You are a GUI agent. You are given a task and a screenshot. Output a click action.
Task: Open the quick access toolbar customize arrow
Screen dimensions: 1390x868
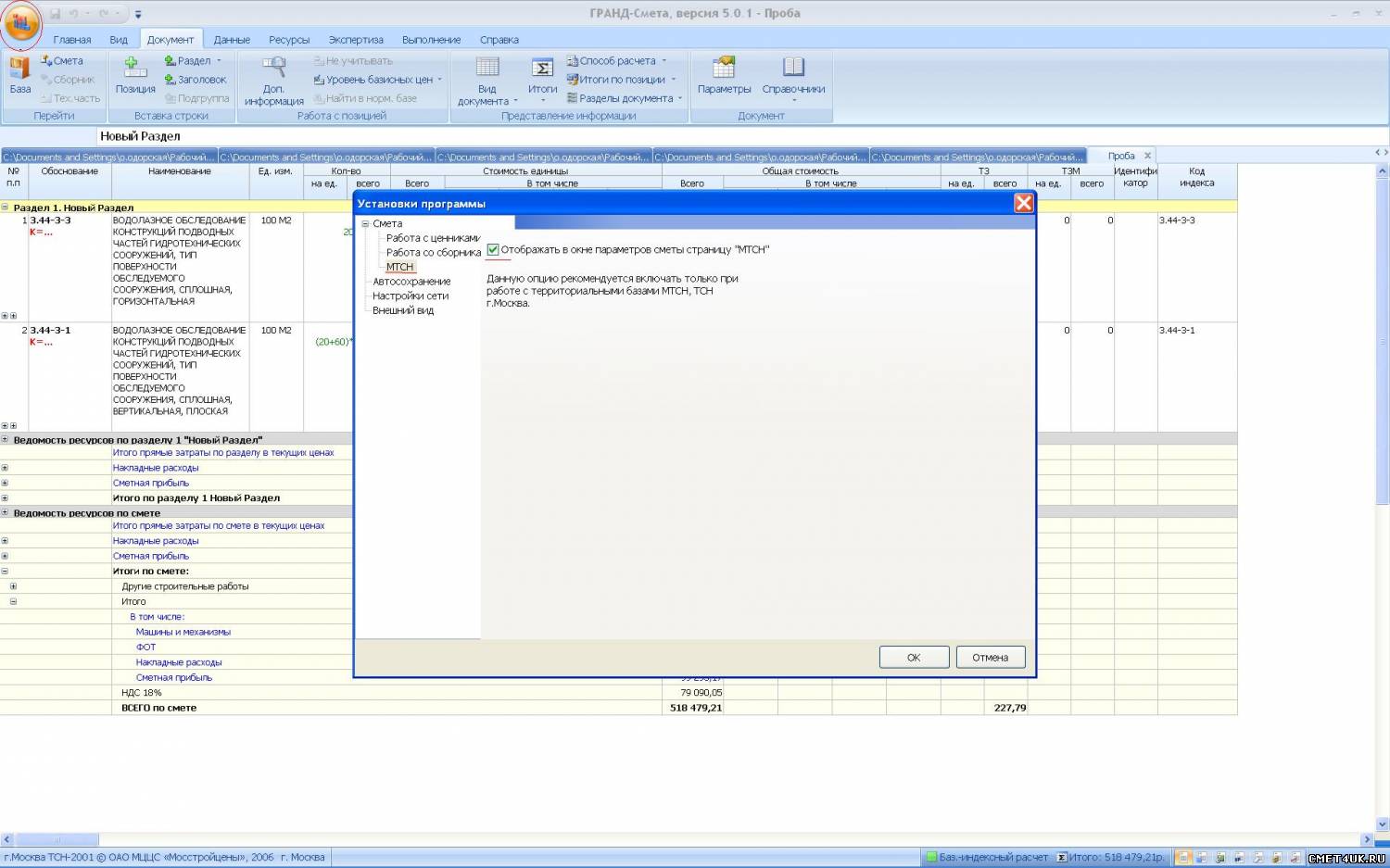tap(138, 14)
